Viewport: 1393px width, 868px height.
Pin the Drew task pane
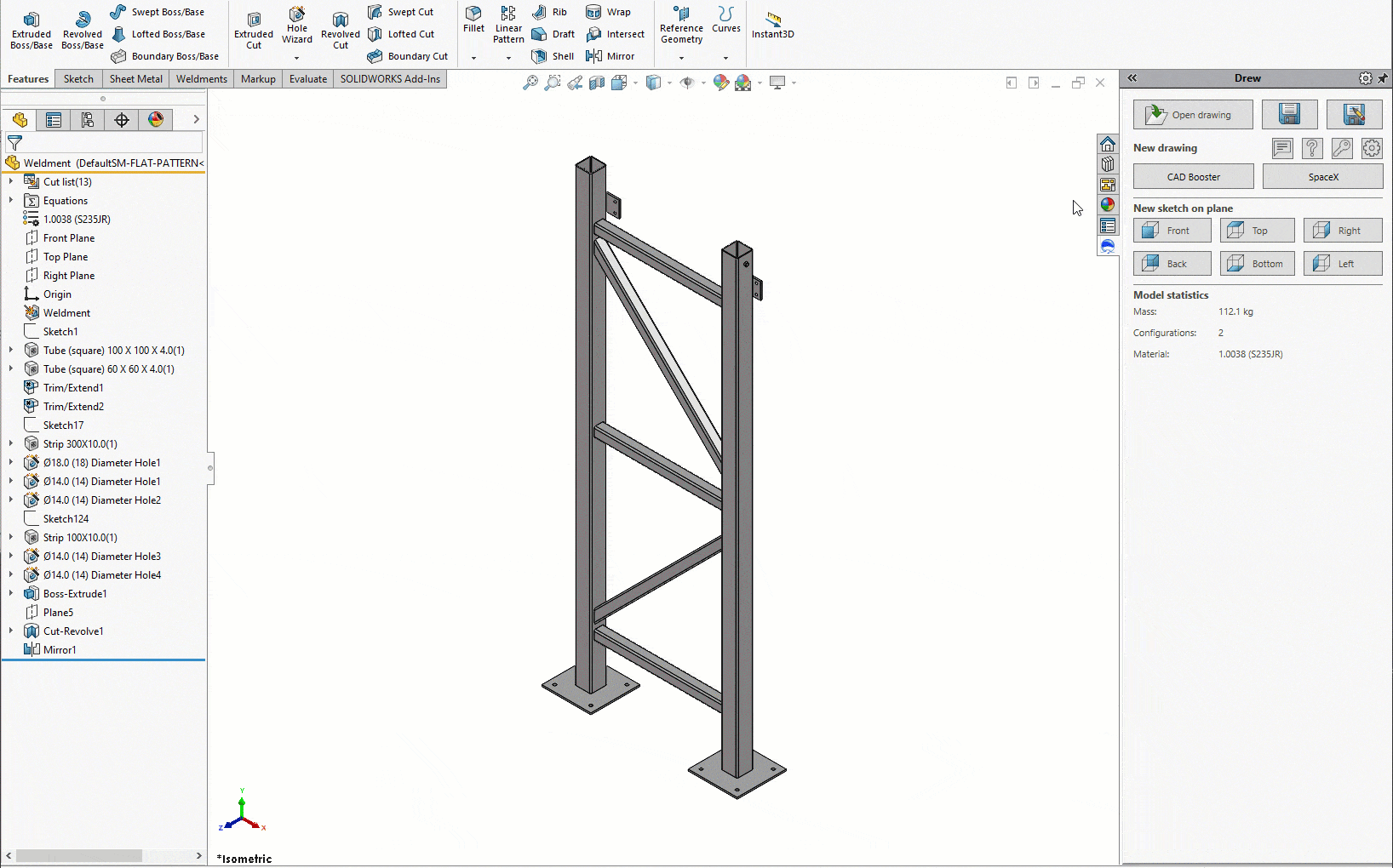coord(1383,78)
